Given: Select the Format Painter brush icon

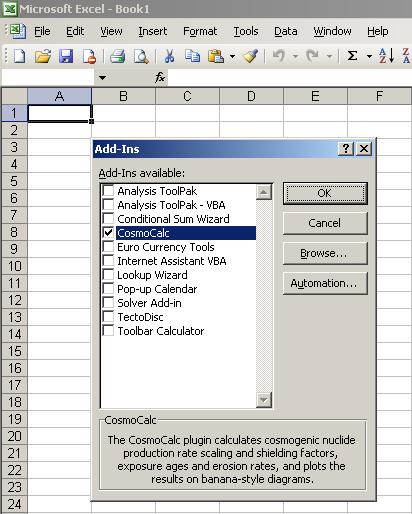Looking at the screenshot, I should tap(250, 56).
